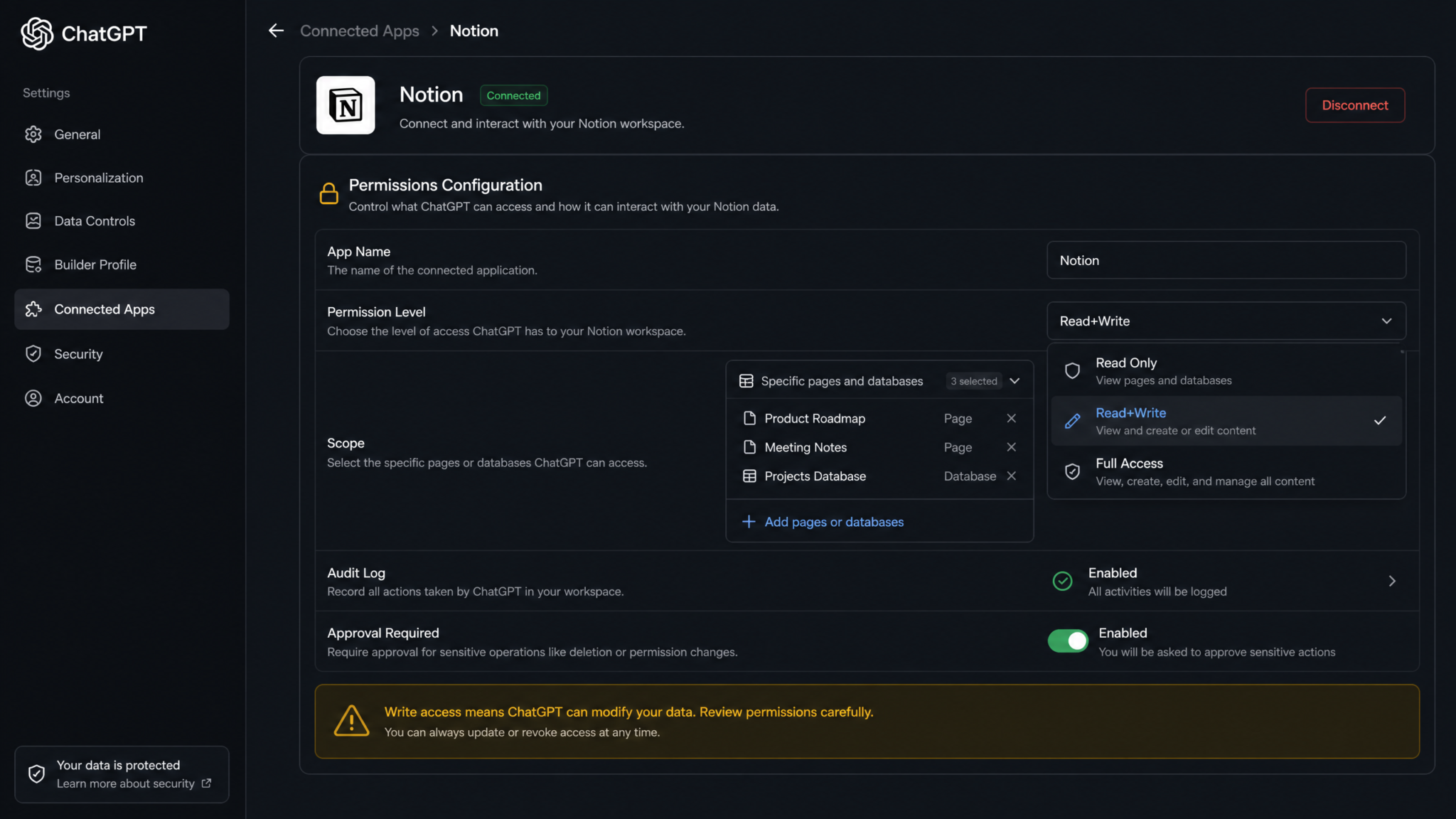Click the Your data is protected text
Viewport: 1456px width, 819px height.
pyautogui.click(x=118, y=765)
